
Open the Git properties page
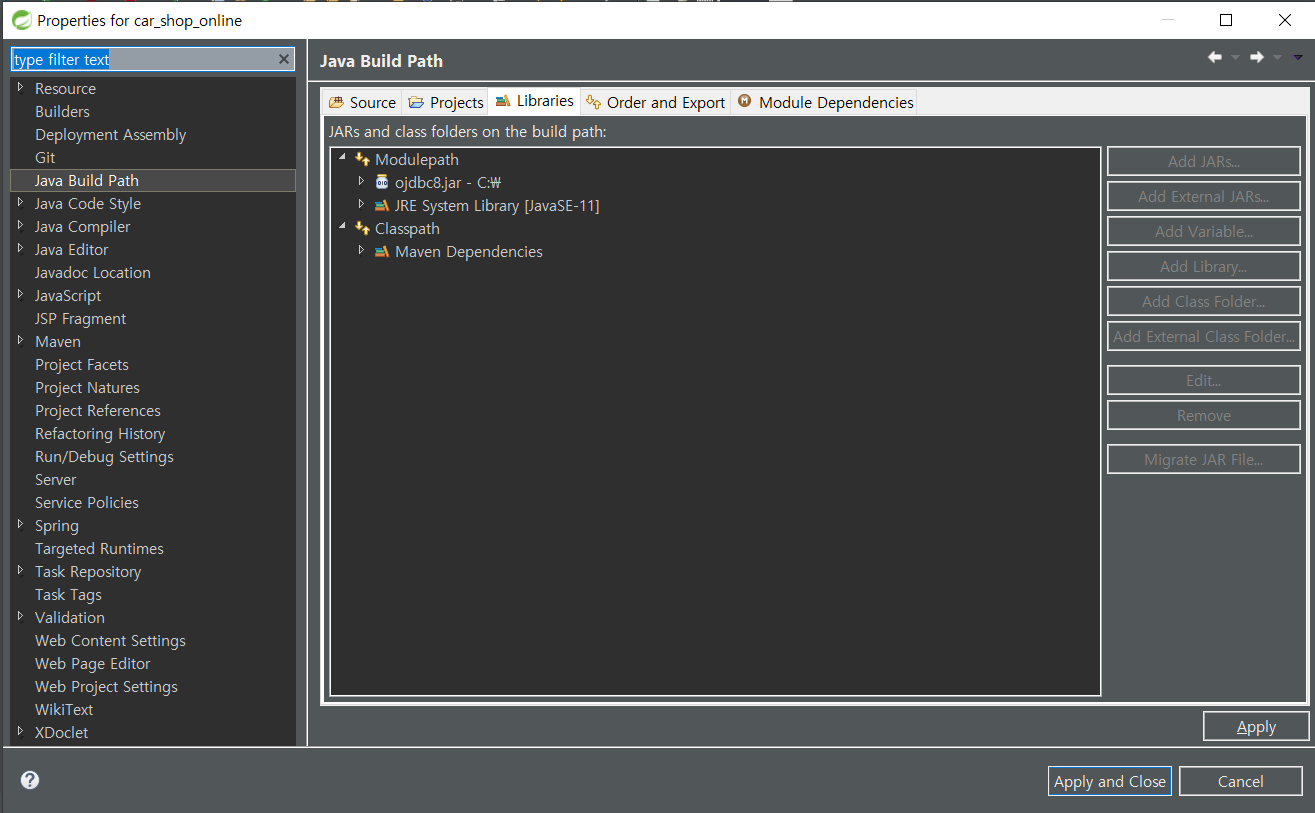(45, 157)
